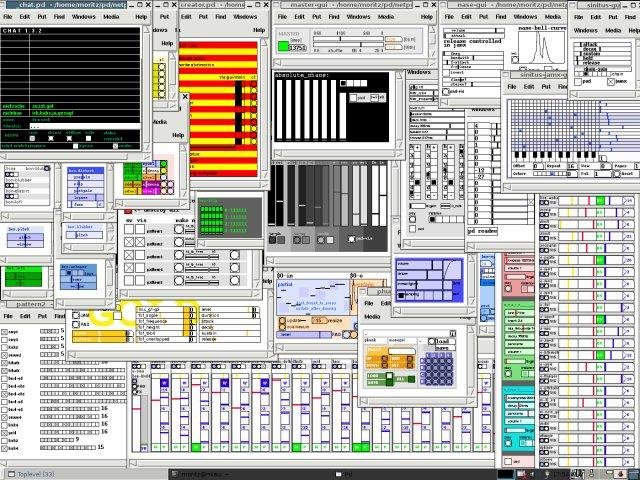This screenshot has width=640, height=480.
Task: Open the Media menu in master-gui window
Action: pyautogui.click(x=385, y=18)
